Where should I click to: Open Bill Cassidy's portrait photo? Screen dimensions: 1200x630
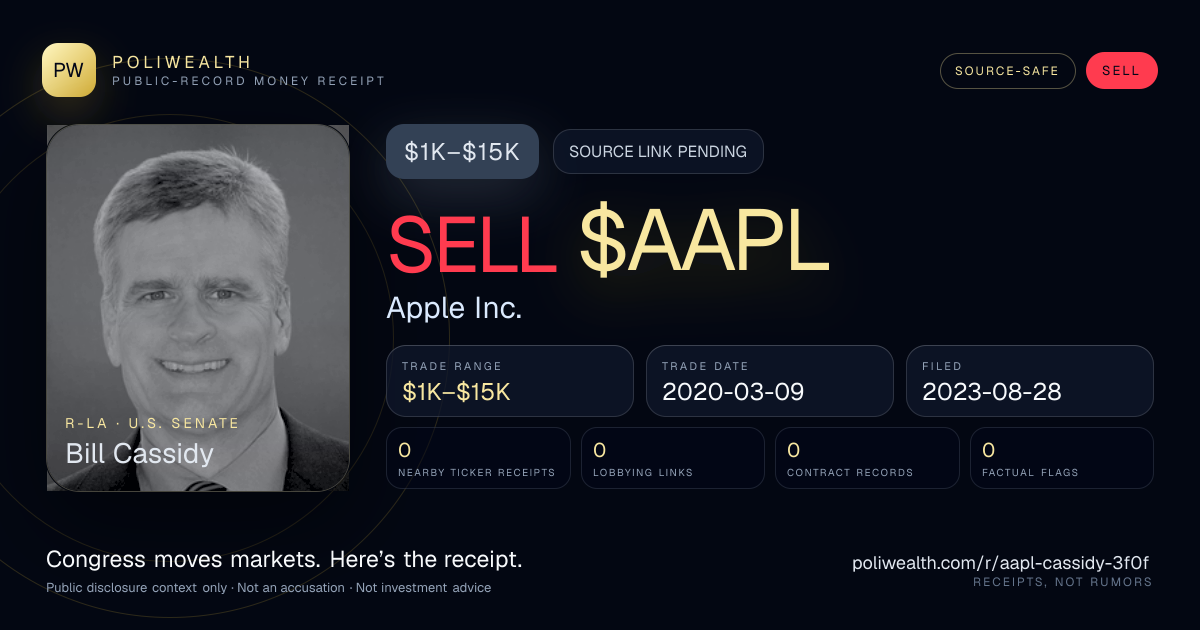tap(198, 308)
